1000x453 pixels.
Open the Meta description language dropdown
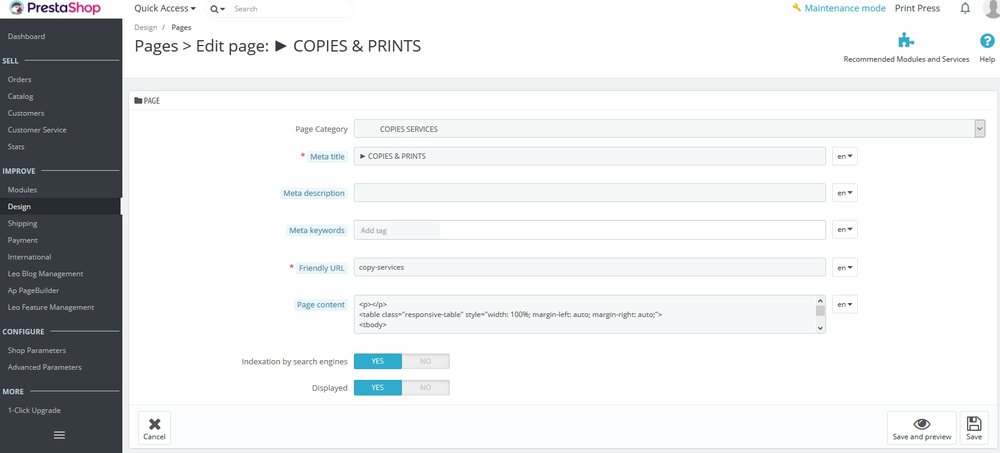[844, 193]
